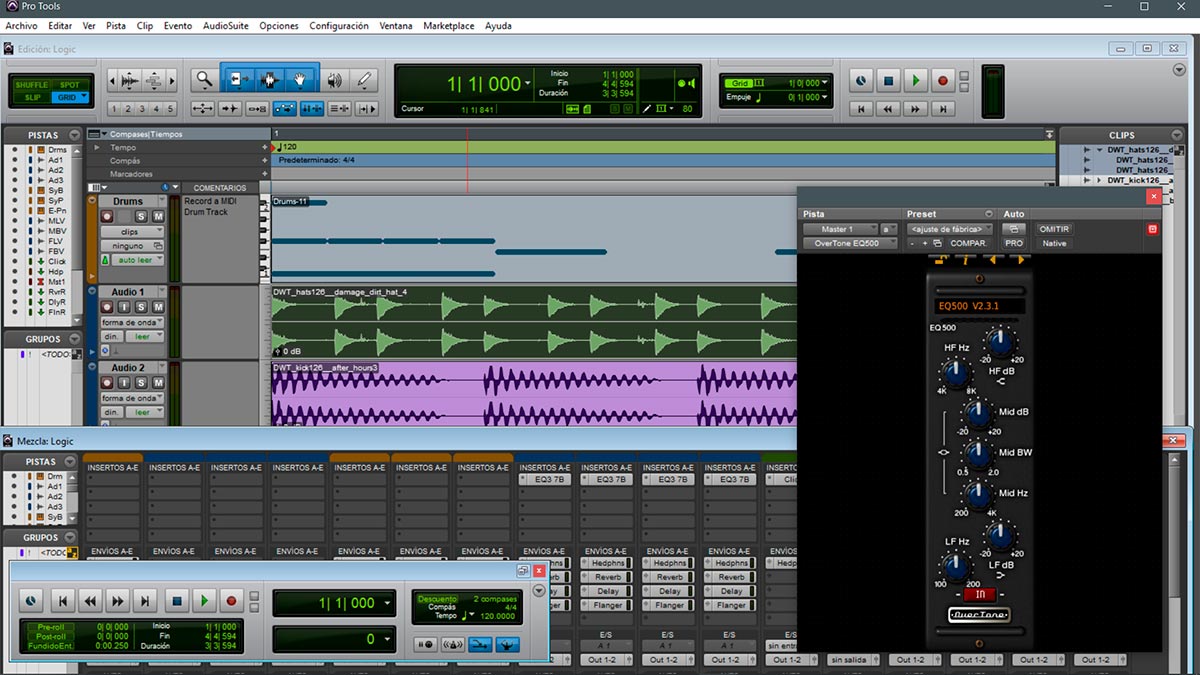Toggle the IN button on EQ500 plugin
The width and height of the screenshot is (1200, 675).
coord(980,595)
